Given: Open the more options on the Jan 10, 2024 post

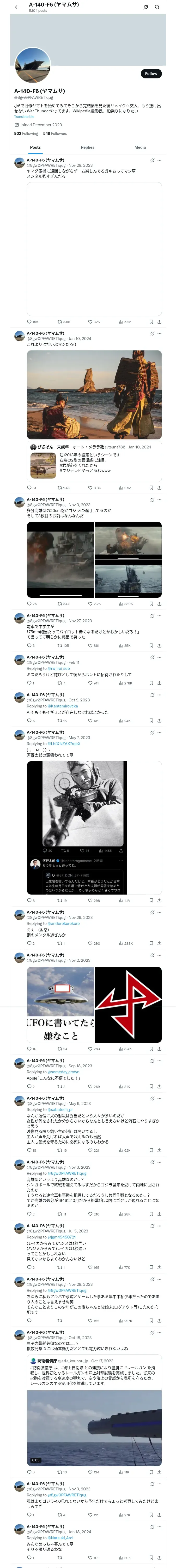Looking at the screenshot, I should coord(160,333).
